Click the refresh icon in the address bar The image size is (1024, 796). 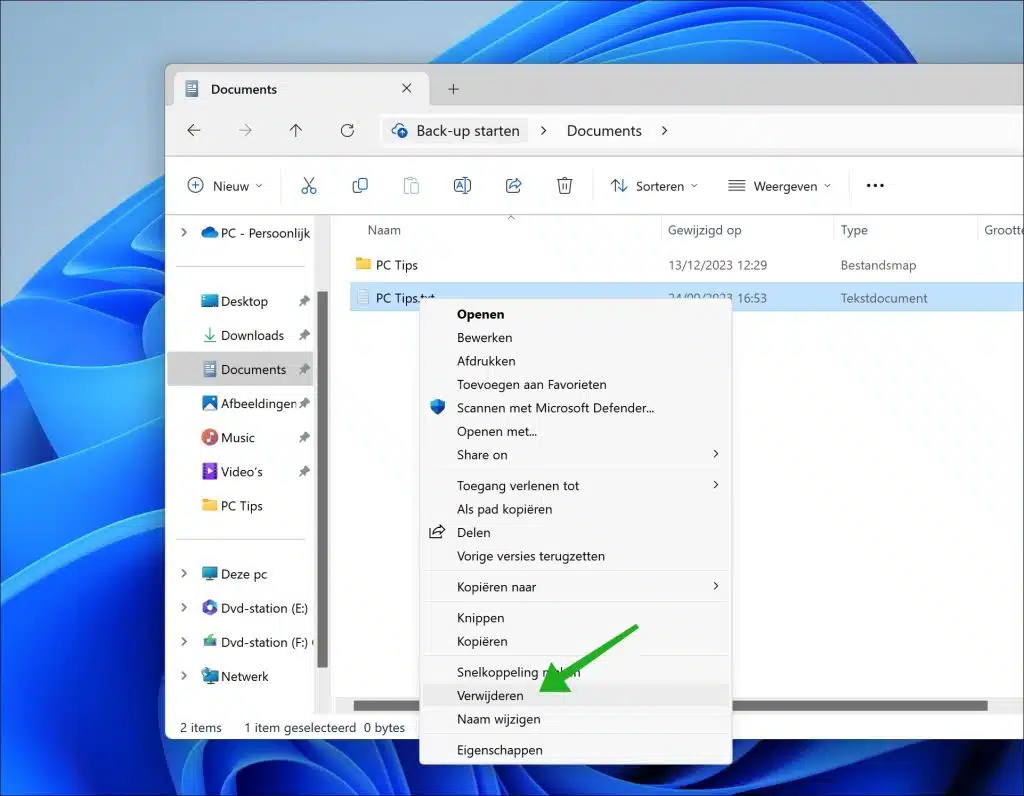pyautogui.click(x=347, y=130)
